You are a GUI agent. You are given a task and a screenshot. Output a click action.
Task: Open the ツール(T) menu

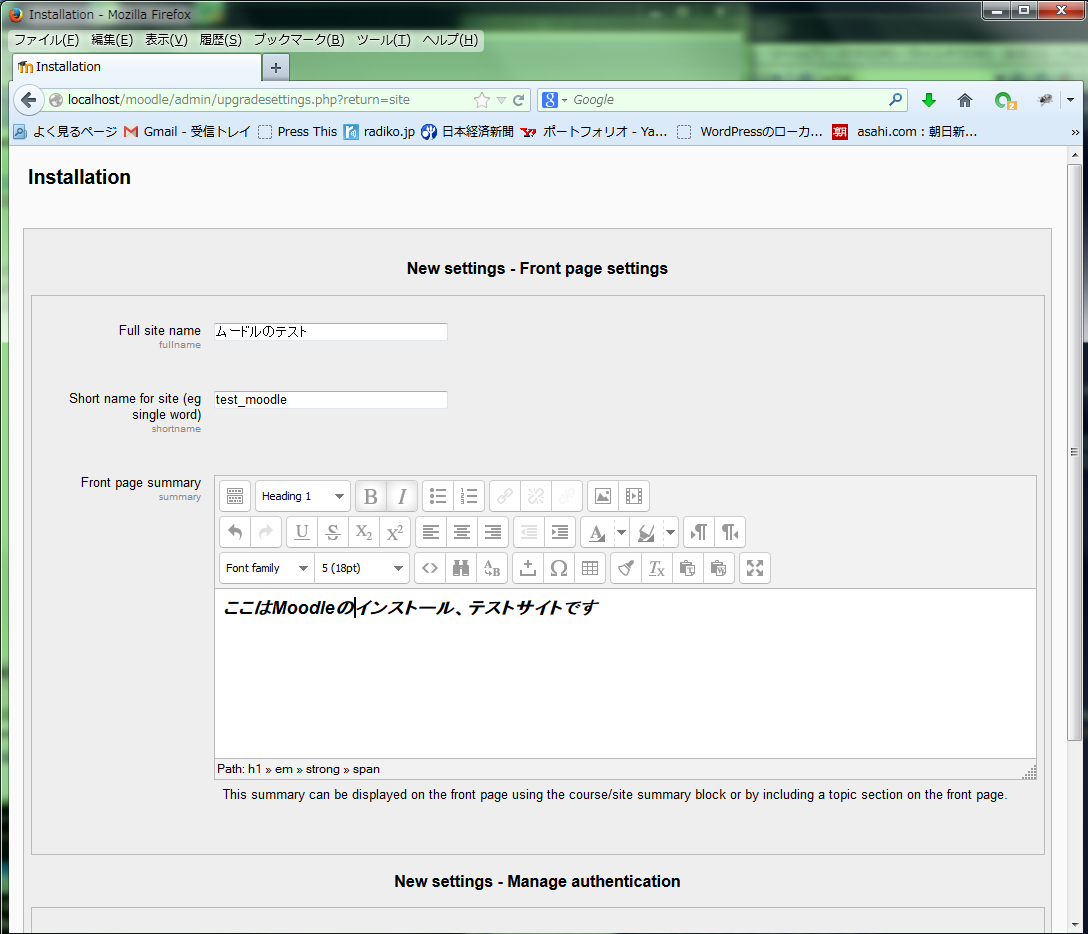click(x=384, y=40)
